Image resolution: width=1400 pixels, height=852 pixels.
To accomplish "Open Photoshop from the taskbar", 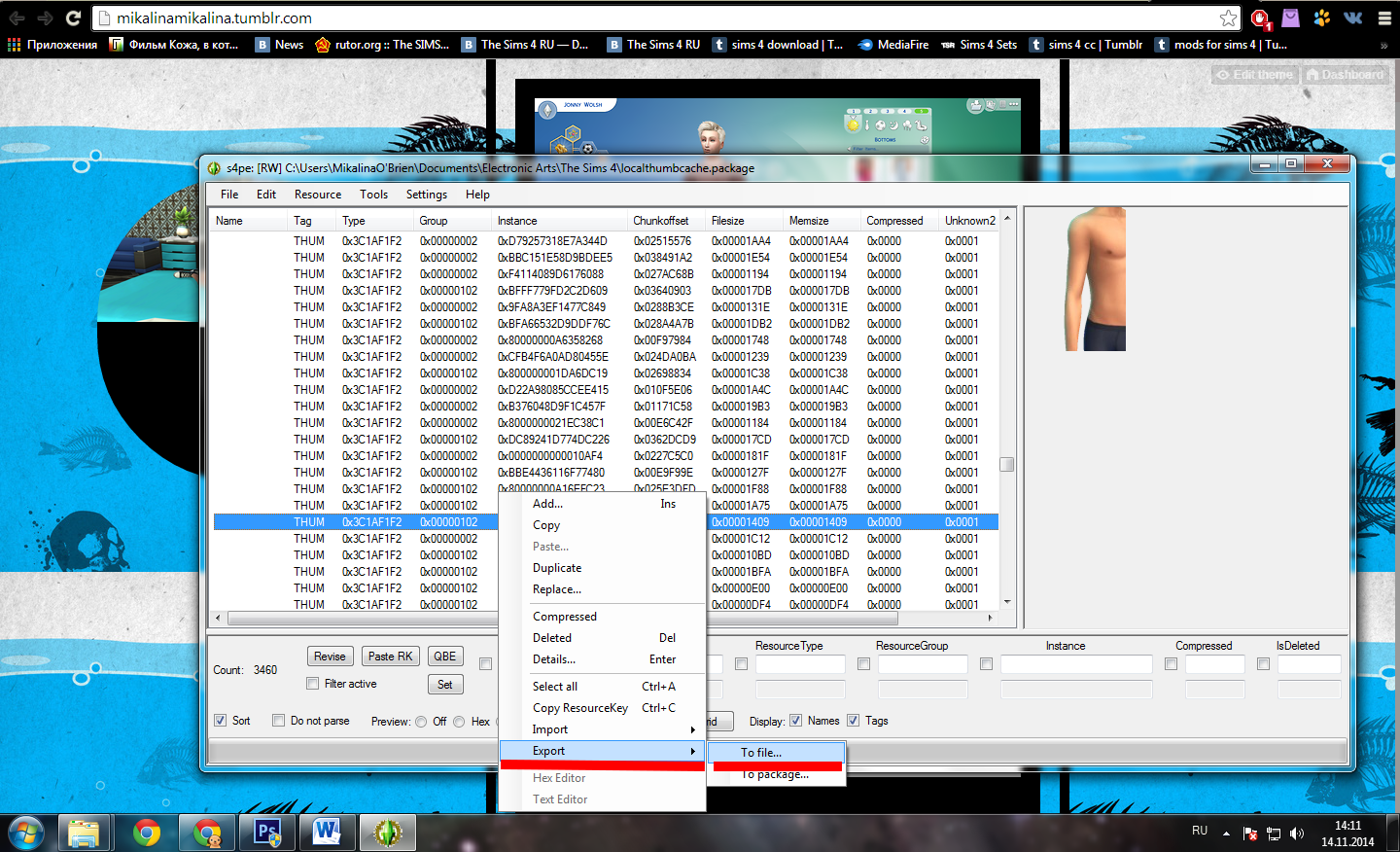I will click(267, 833).
